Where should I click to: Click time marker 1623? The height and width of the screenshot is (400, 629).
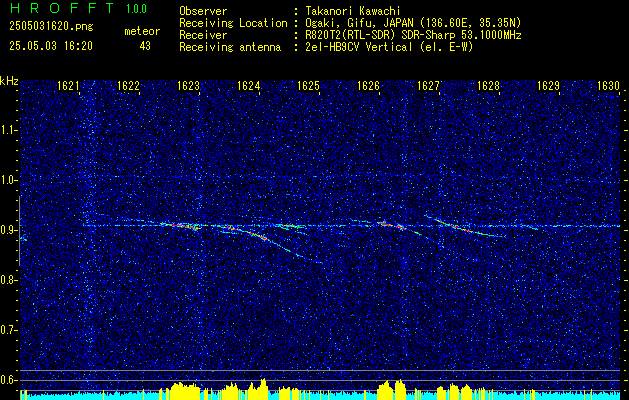(x=188, y=86)
